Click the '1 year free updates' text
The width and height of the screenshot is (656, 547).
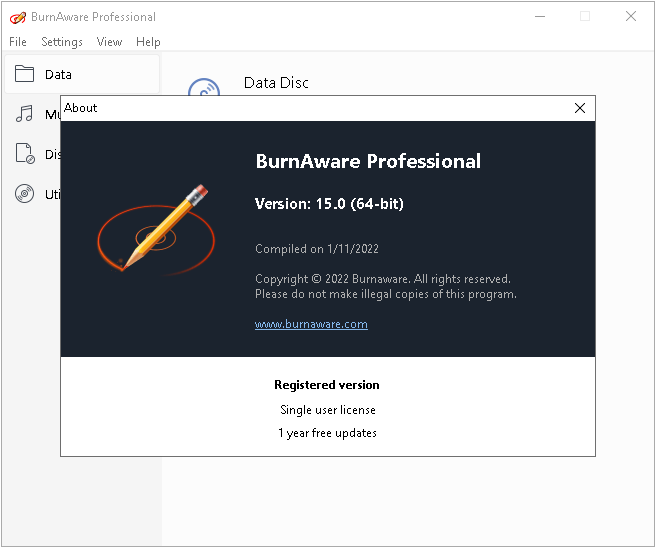(x=328, y=433)
